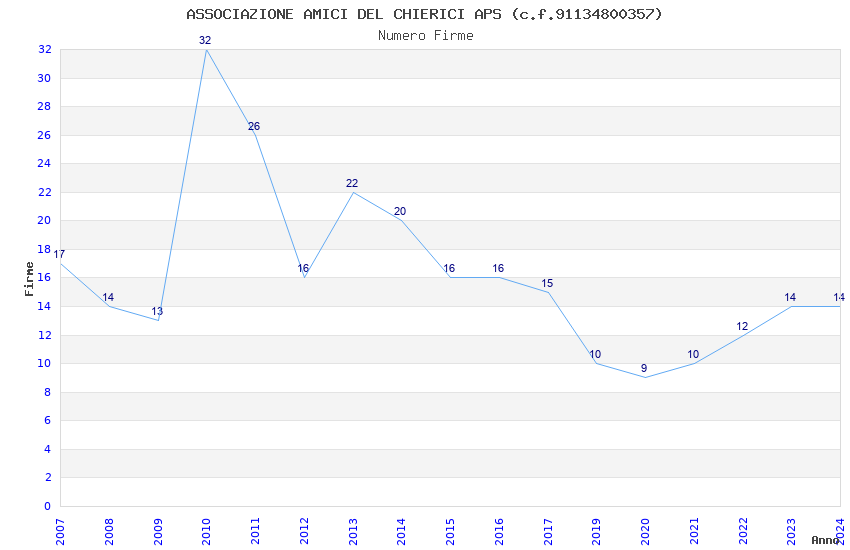The width and height of the screenshot is (850, 550).
Task: Click the y-axis value 20
Action: [x=44, y=220]
